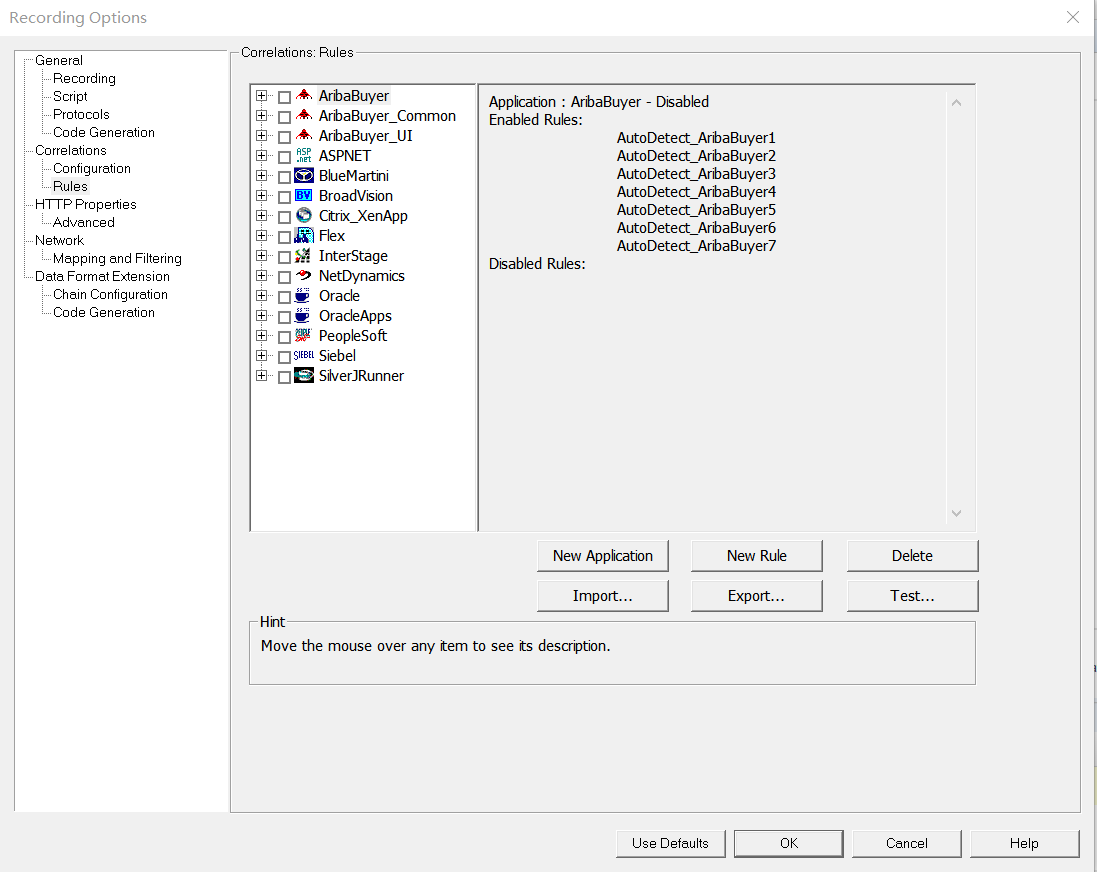
Task: Expand the AribaBuyer tree node
Action: click(262, 95)
